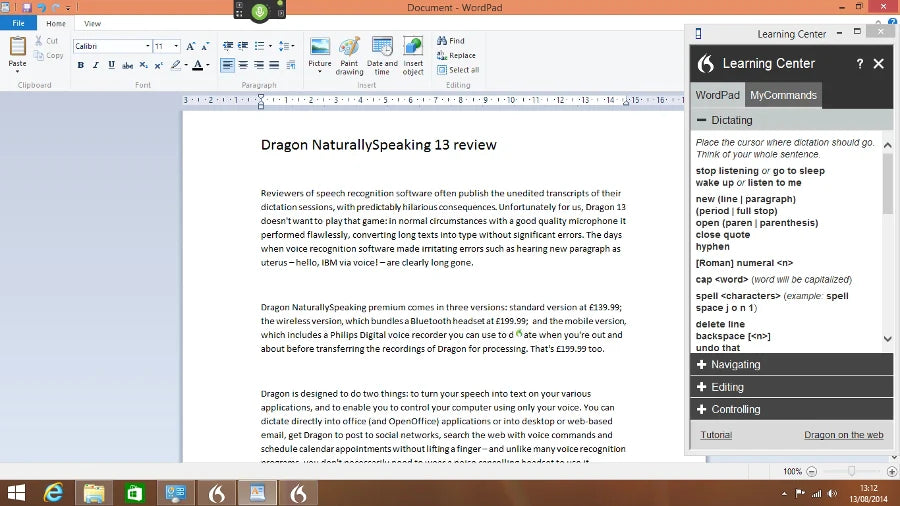Click the Replace tool

point(455,56)
